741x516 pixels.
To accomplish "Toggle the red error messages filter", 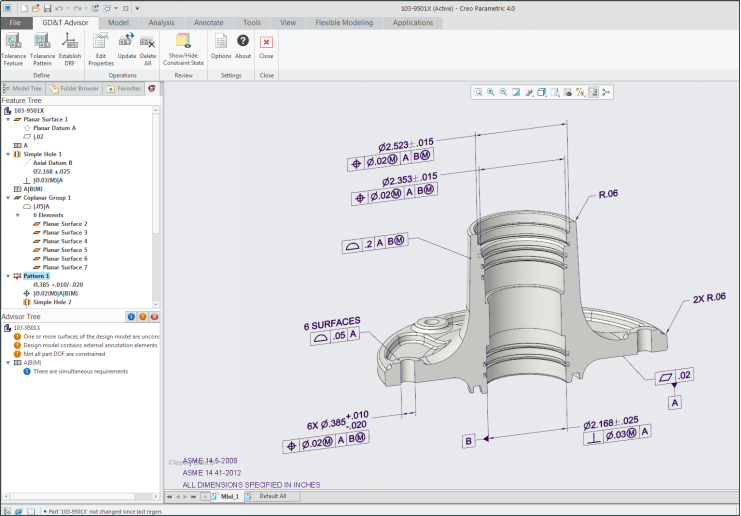I will (x=154, y=317).
